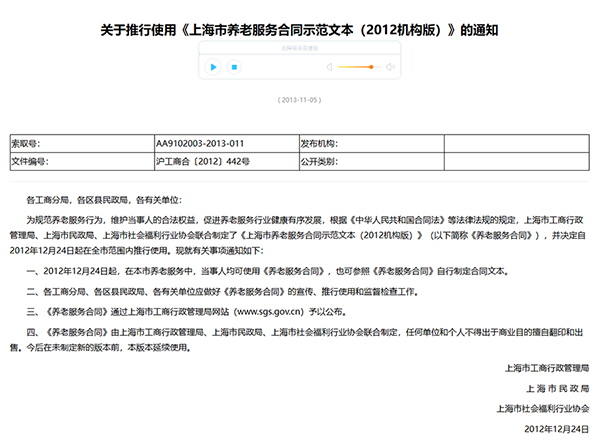Stop the audio playback
600x441 pixels.
(234, 67)
